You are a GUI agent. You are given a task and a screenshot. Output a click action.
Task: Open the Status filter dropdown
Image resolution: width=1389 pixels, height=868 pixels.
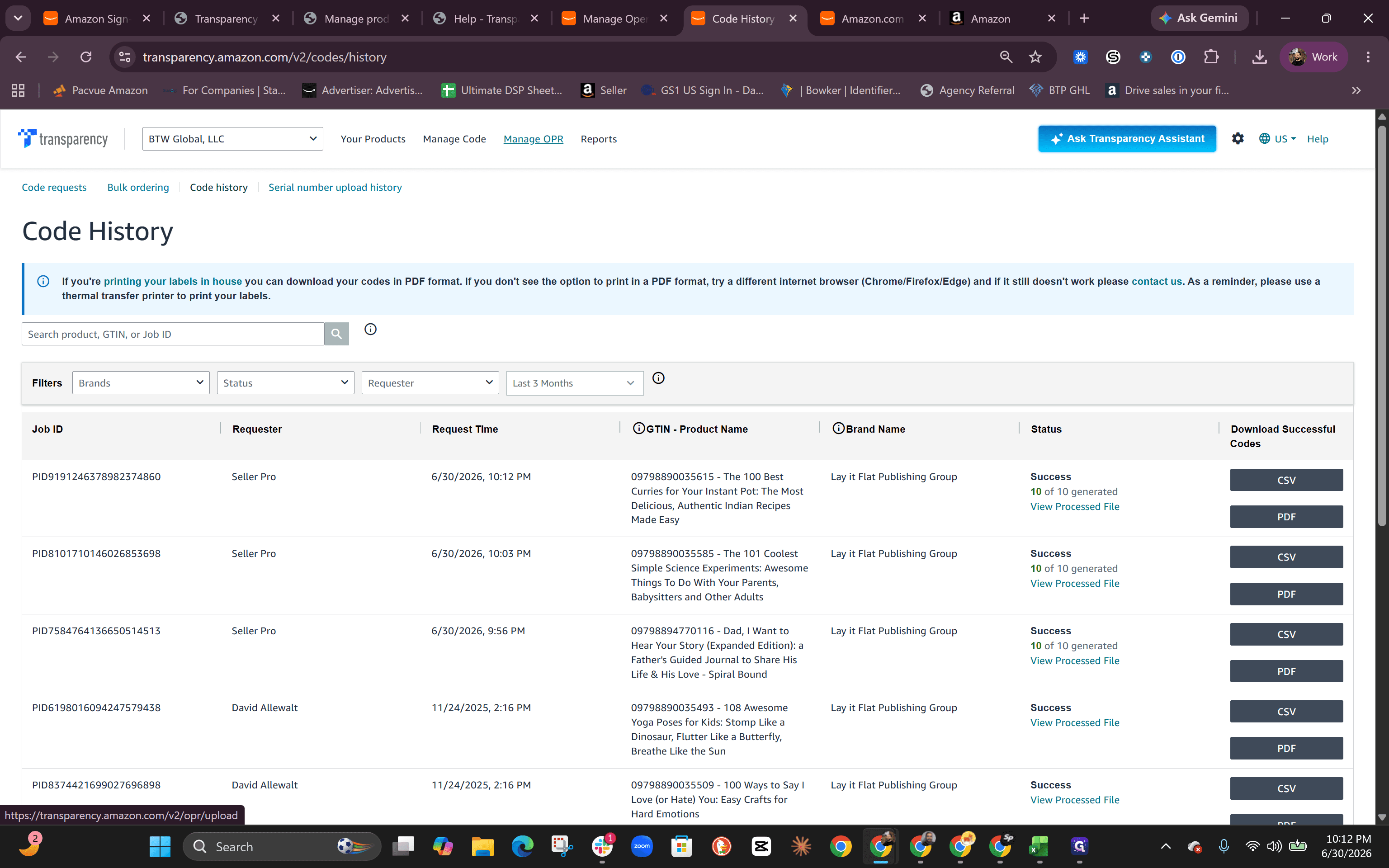pyautogui.click(x=285, y=383)
